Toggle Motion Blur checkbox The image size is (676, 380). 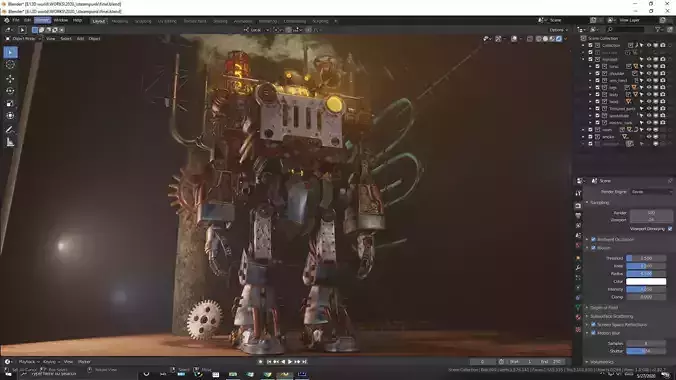[594, 333]
